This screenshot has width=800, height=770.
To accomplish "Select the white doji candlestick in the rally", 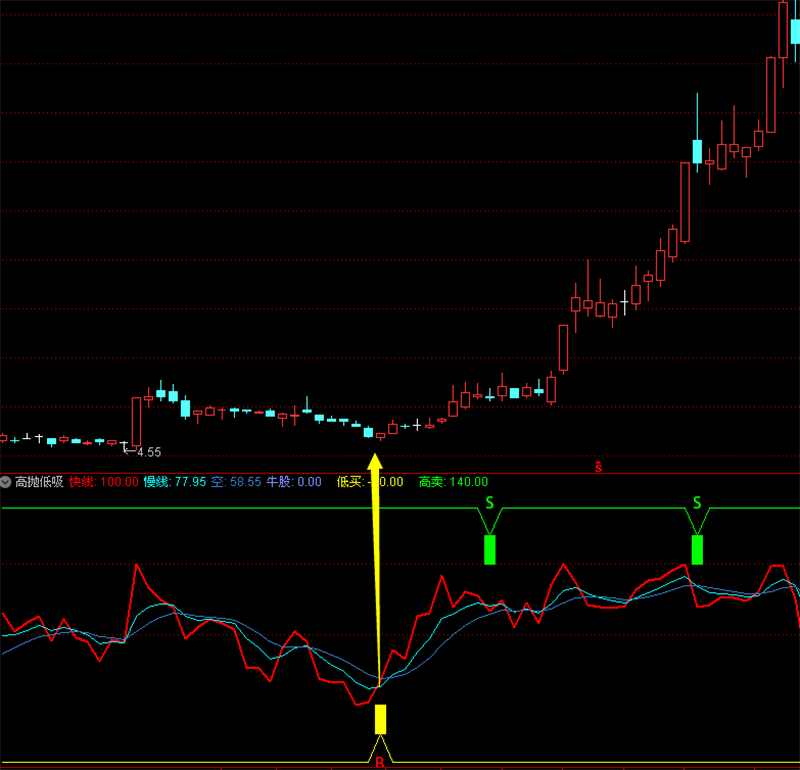I will (624, 303).
